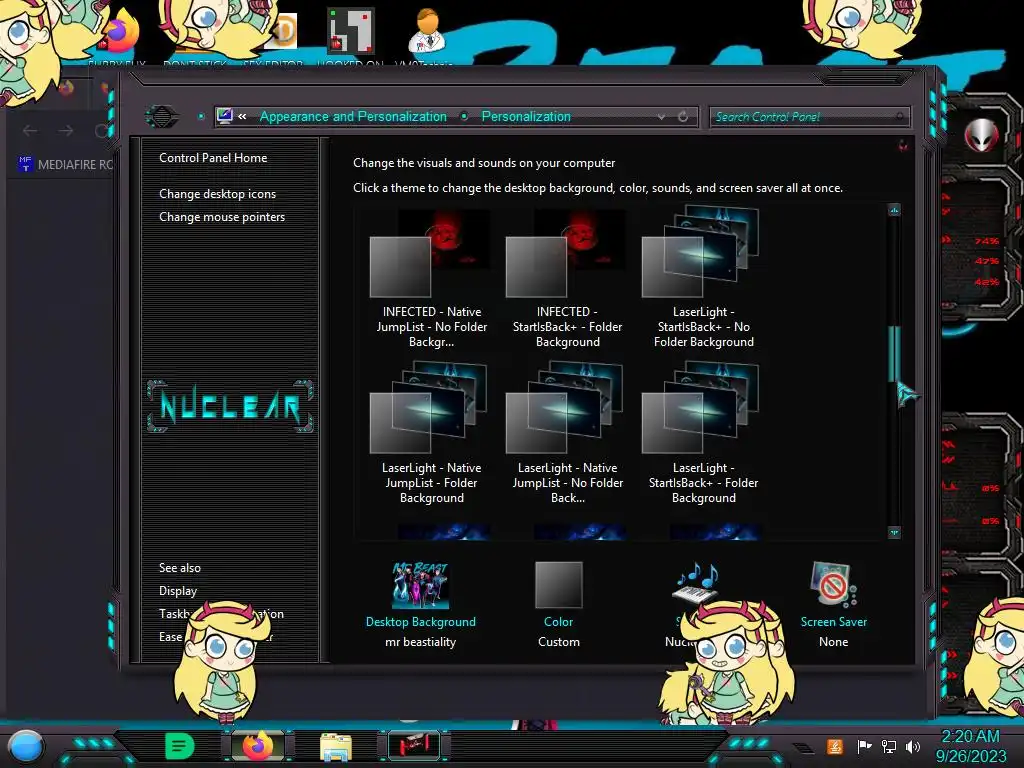Click the theme list scroll-up arrow
Image resolution: width=1024 pixels, height=768 pixels.
pos(894,210)
